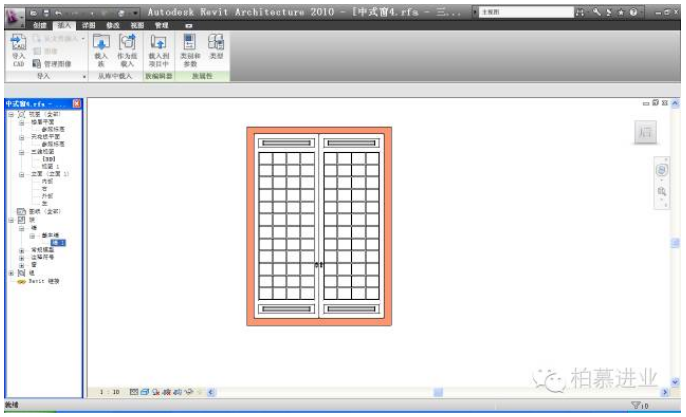Select 图纸 (全部) in project browser
The width and height of the screenshot is (686, 417).
tap(45, 211)
